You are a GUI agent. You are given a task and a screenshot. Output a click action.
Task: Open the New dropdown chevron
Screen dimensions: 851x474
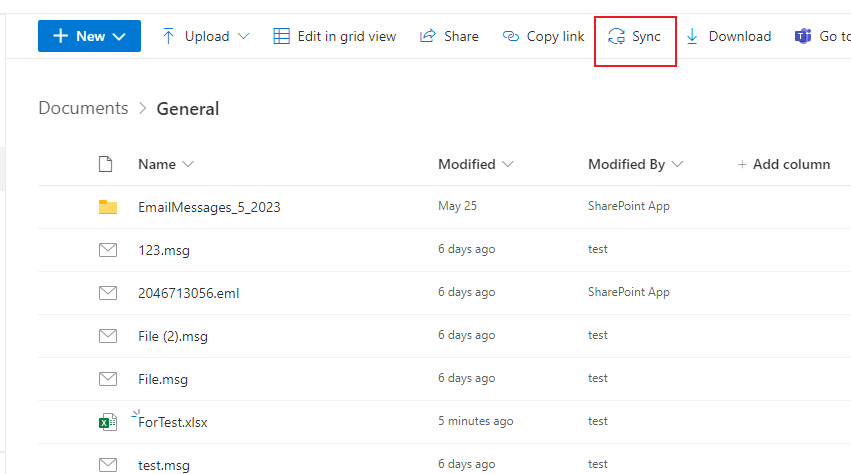click(x=119, y=36)
